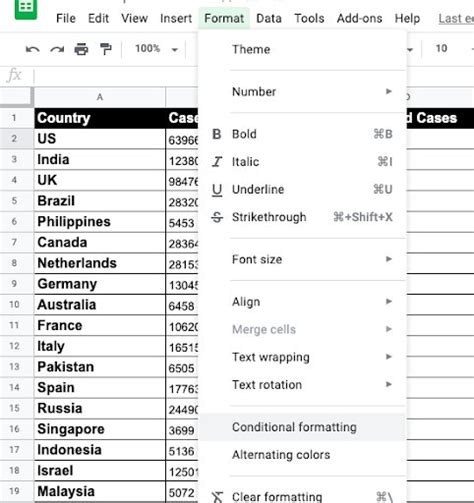474x503 pixels.
Task: Select row 2 header
Action: pos(17,139)
